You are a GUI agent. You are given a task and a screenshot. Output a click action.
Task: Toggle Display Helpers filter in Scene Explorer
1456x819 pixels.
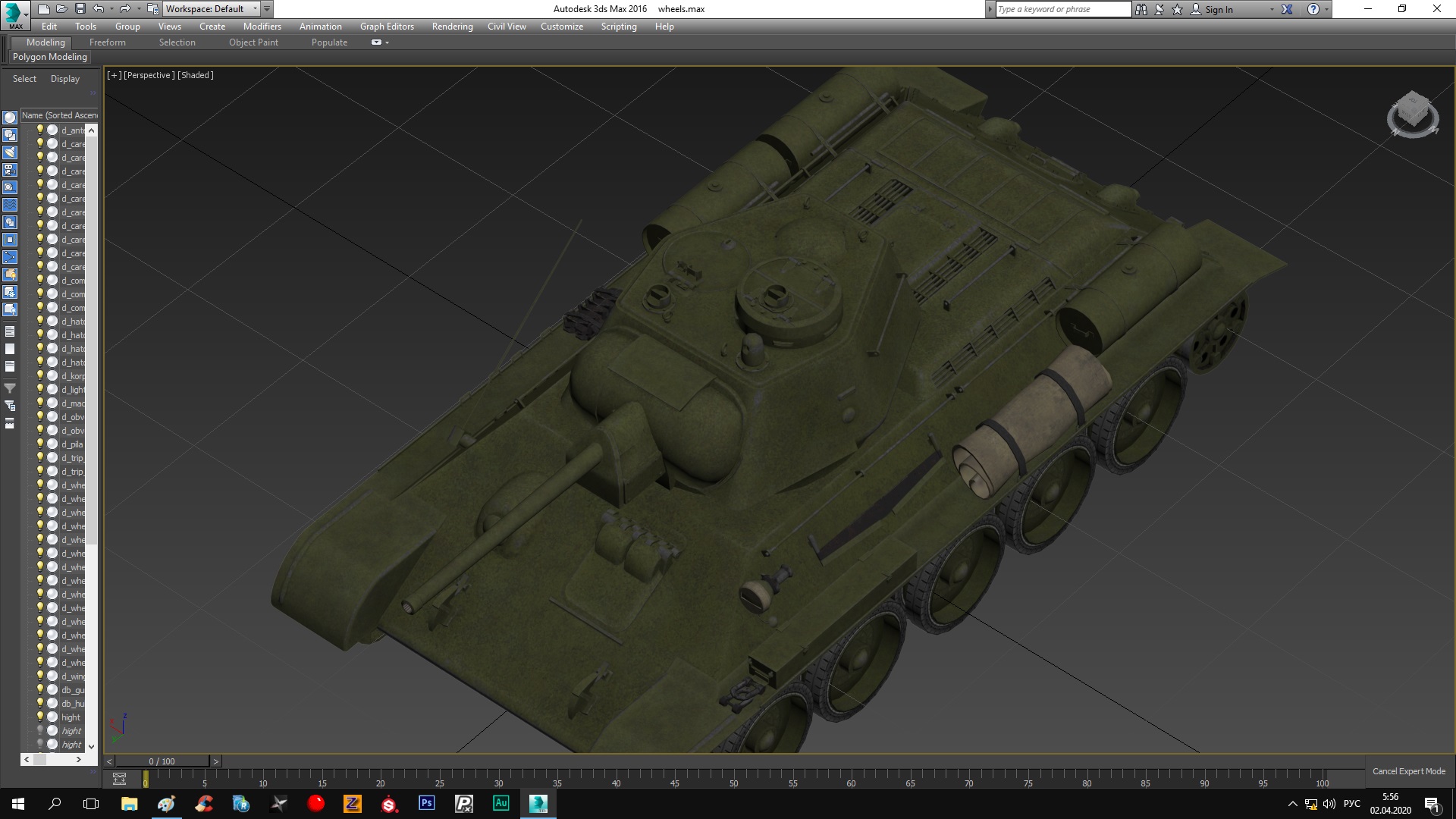click(10, 187)
